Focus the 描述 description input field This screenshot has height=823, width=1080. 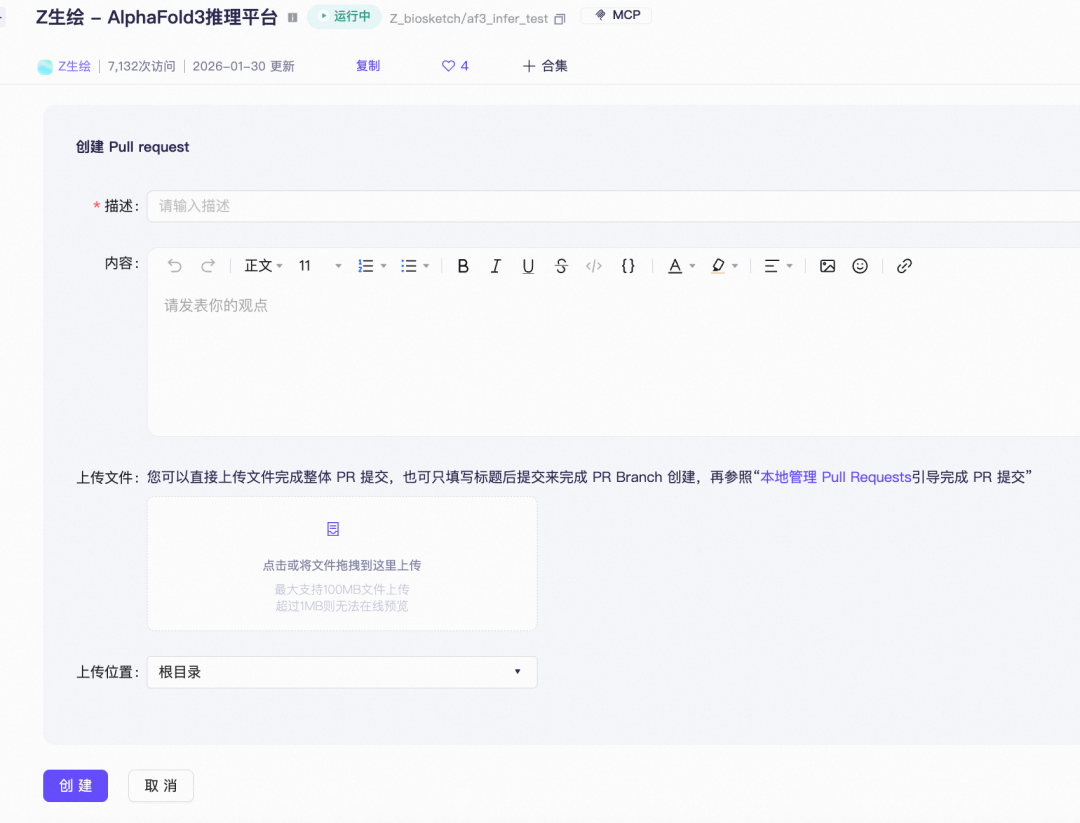[613, 206]
